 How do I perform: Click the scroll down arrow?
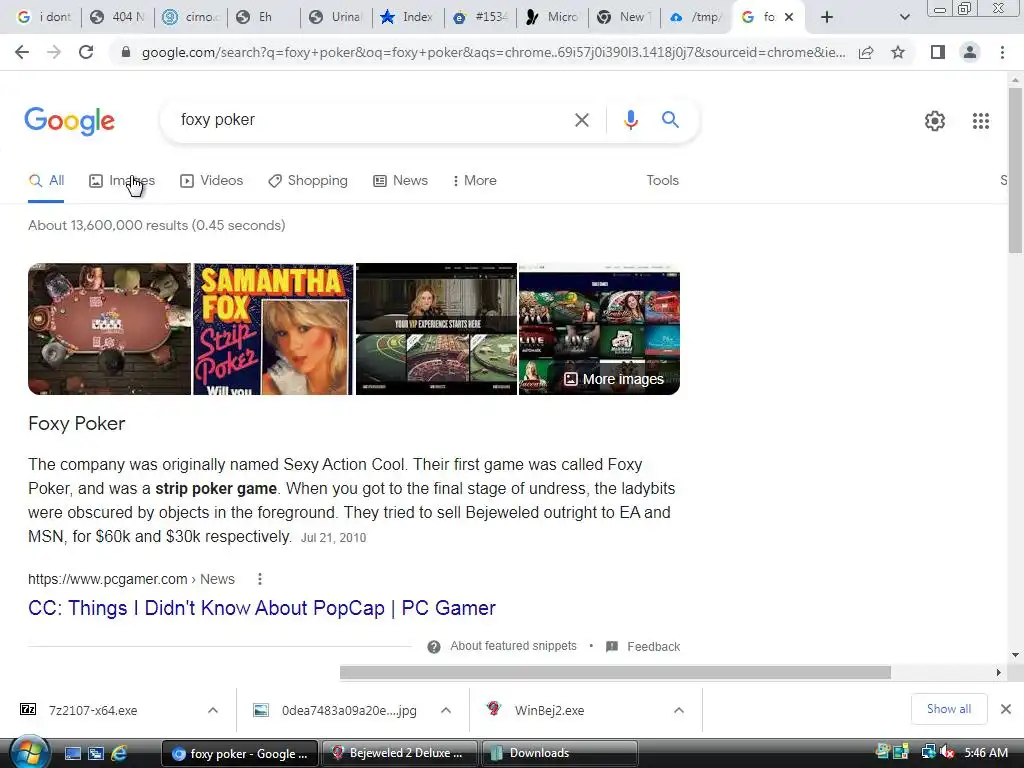1015,655
